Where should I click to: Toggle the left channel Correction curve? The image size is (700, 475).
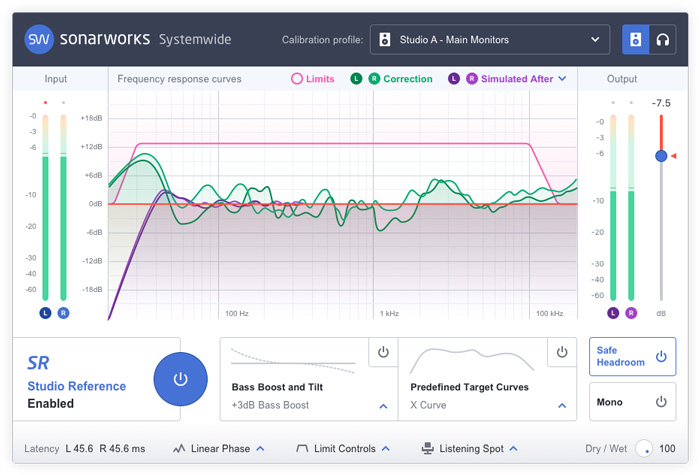(x=356, y=79)
